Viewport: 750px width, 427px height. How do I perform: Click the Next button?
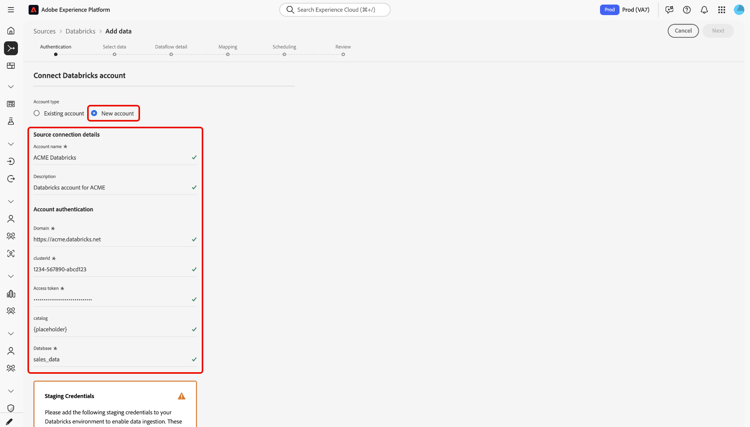tap(718, 31)
